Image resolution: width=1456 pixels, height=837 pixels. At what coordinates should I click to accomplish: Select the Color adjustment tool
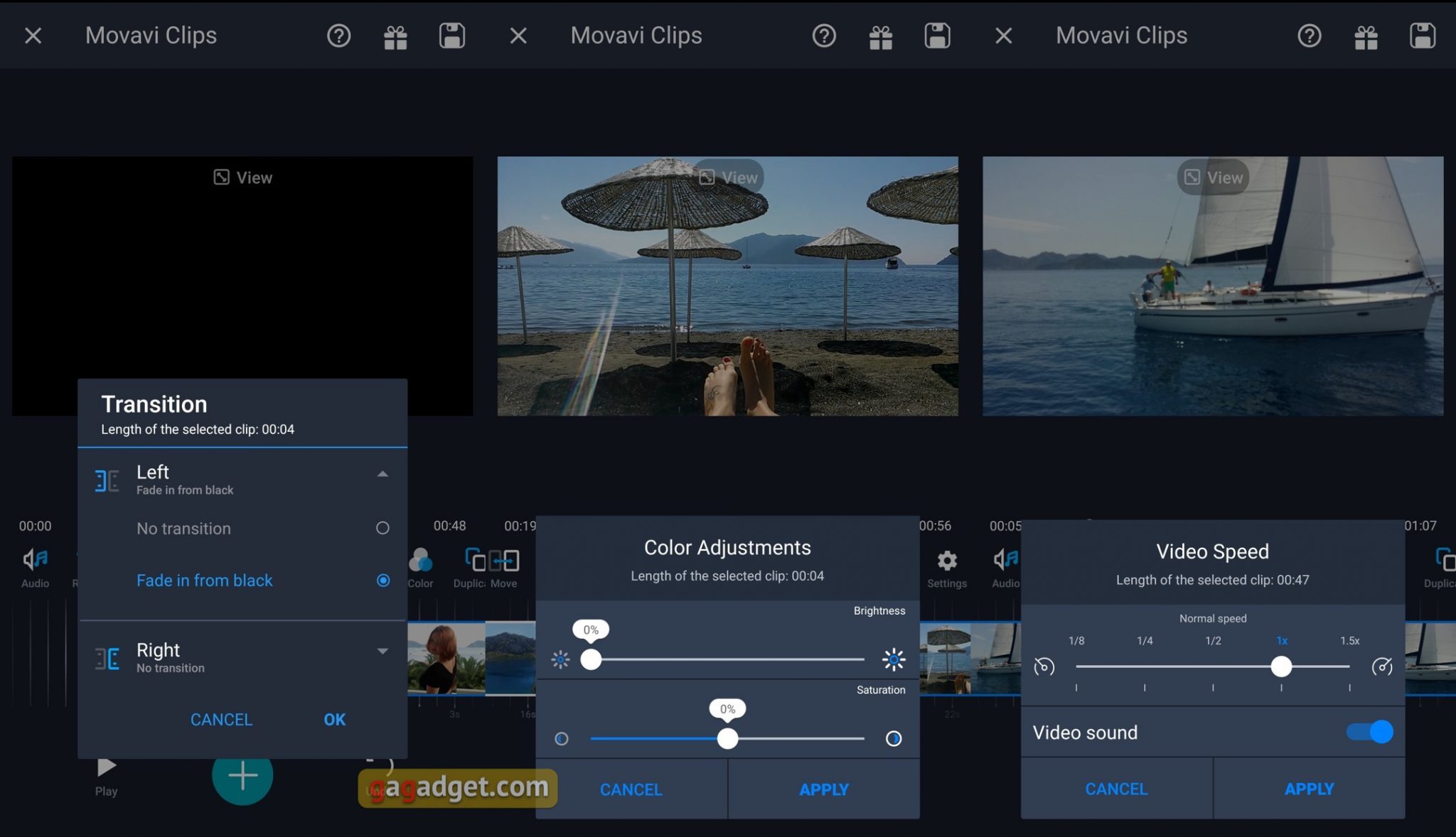coord(420,565)
